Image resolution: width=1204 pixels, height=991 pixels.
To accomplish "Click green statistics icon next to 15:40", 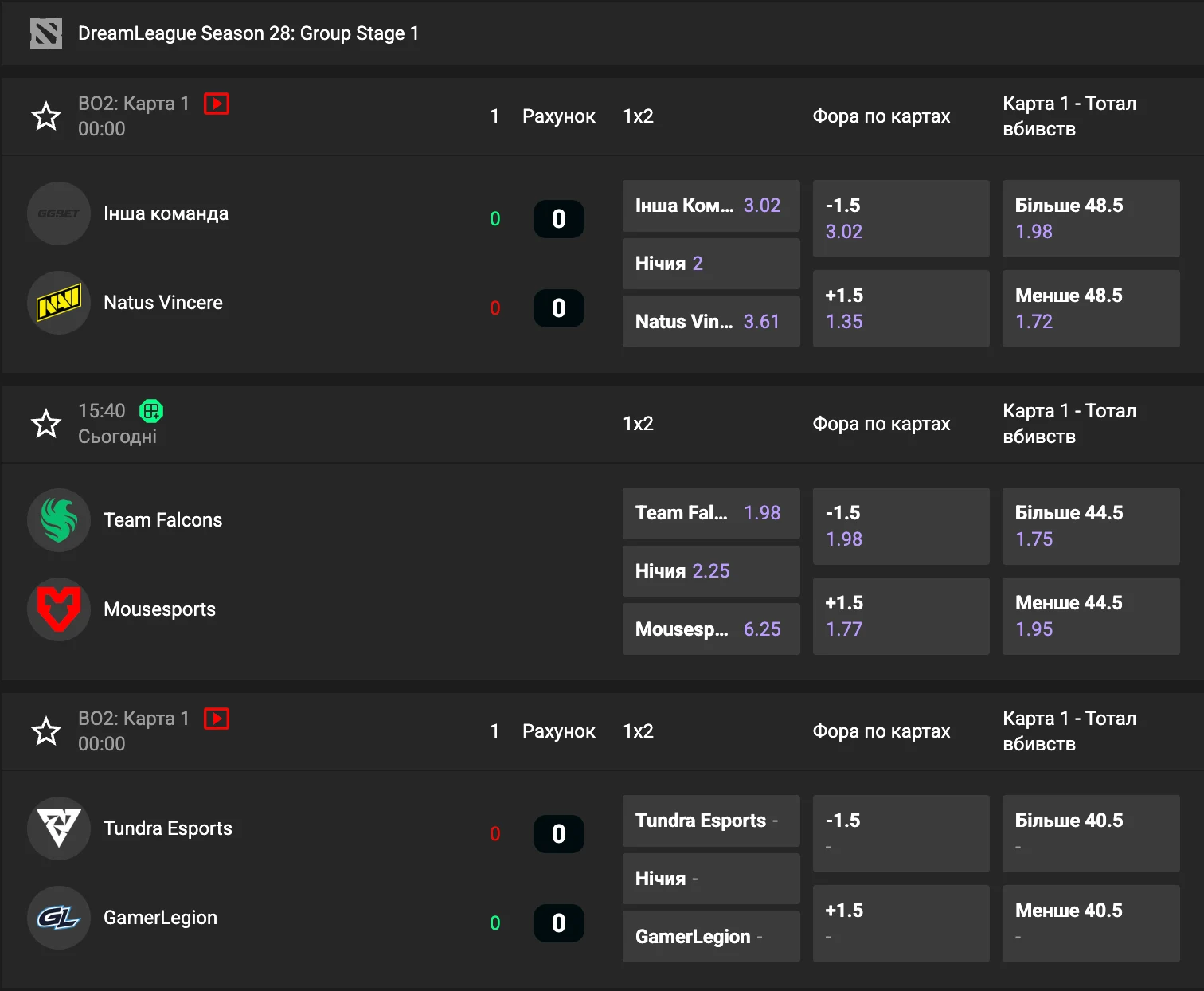I will coord(151,411).
